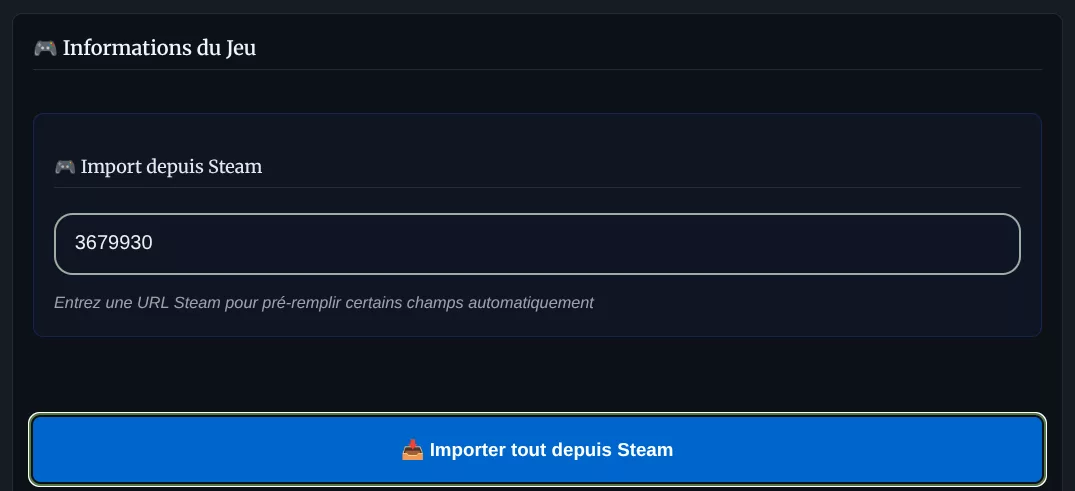Click the word Importer on the blue button
Viewport: 1075px width, 491px height.
[x=467, y=450]
